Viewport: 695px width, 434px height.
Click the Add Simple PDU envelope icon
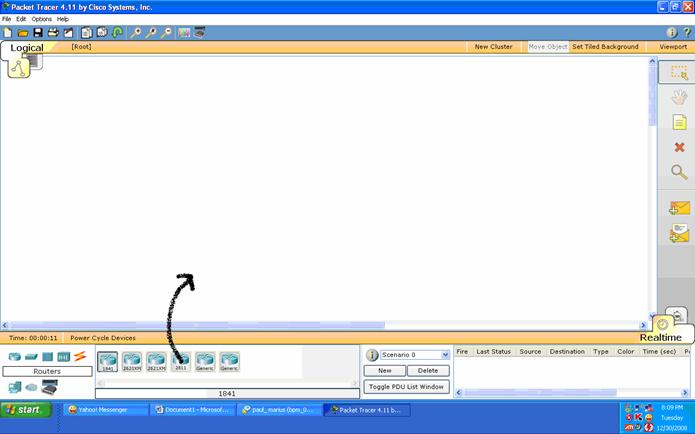click(x=679, y=208)
